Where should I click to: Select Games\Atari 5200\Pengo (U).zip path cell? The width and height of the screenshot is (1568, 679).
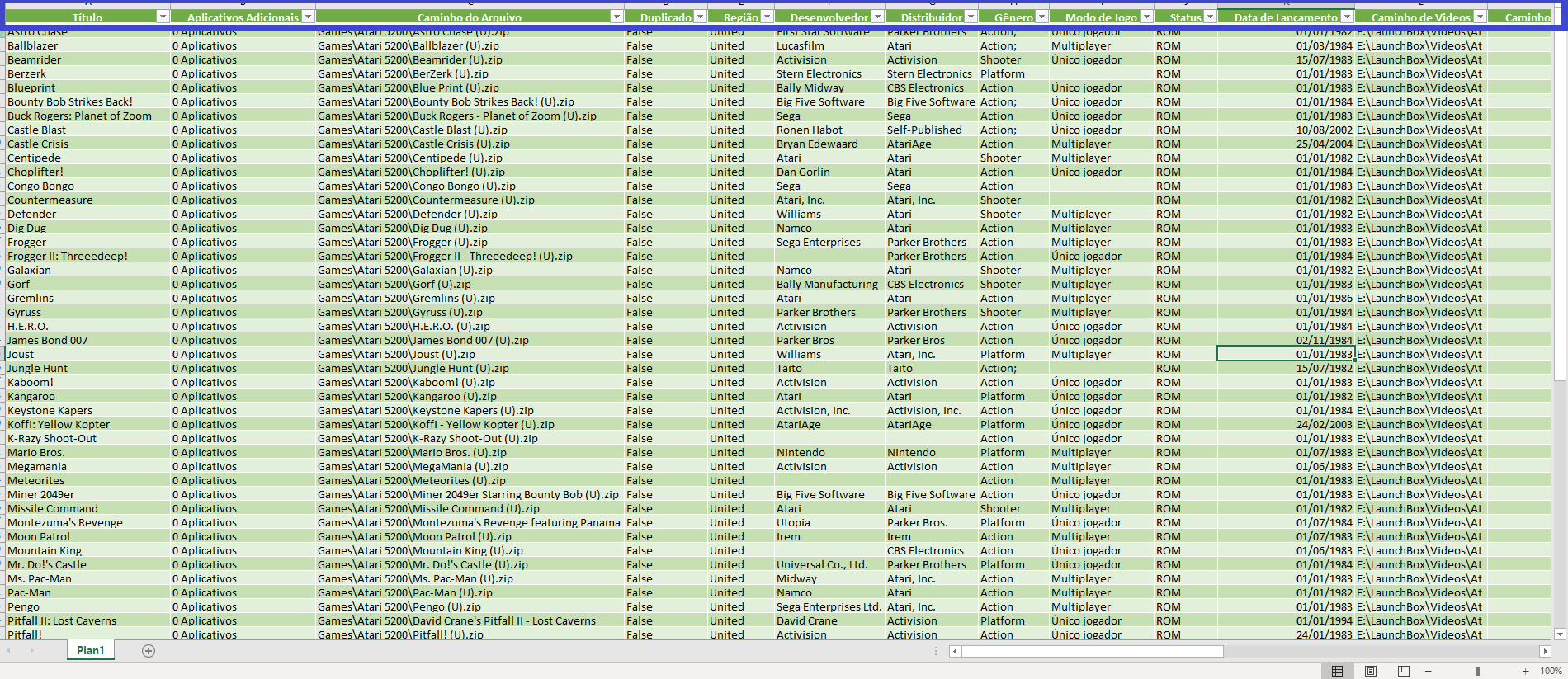pyautogui.click(x=470, y=606)
